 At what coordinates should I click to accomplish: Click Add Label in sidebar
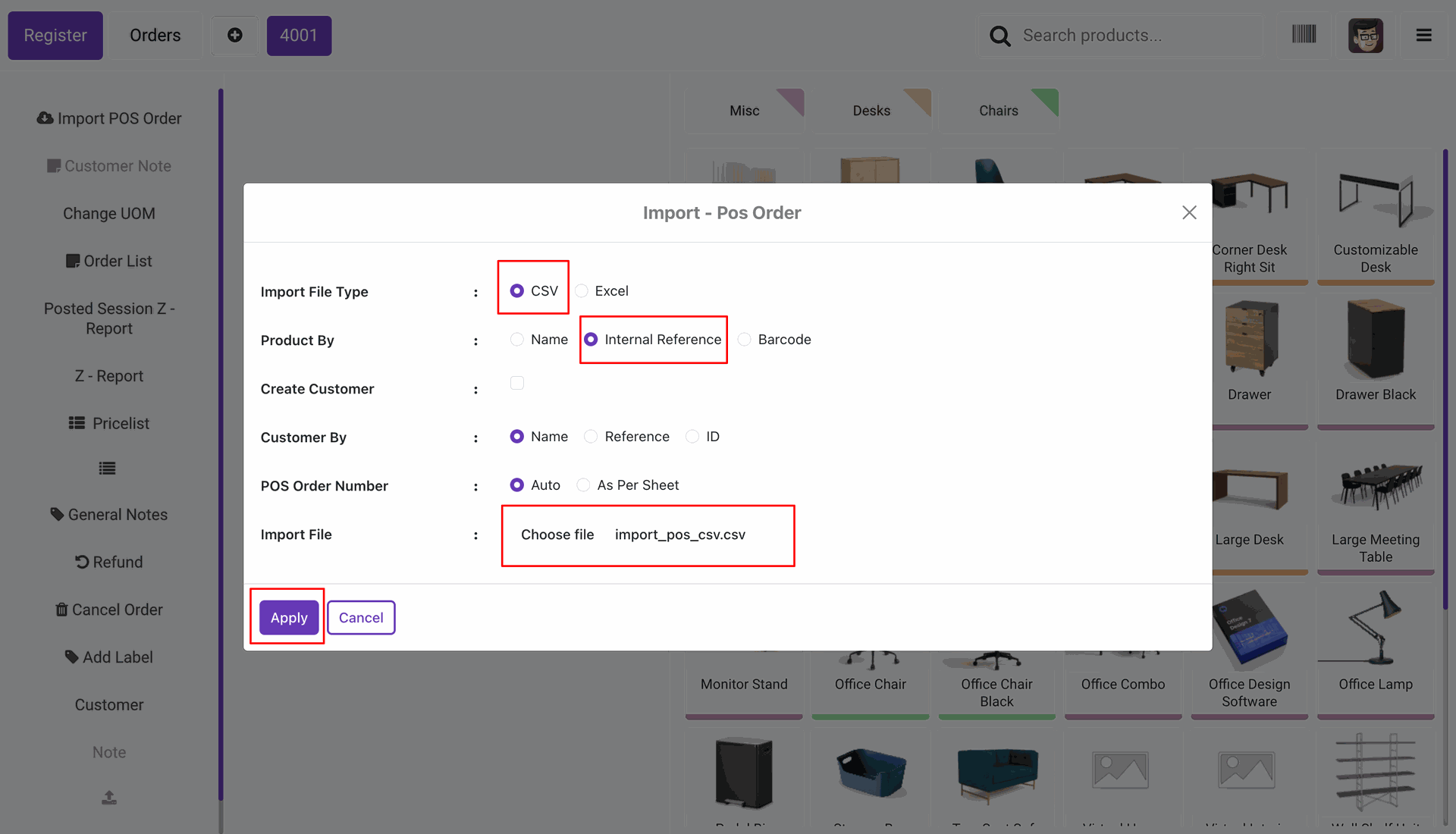point(109,657)
